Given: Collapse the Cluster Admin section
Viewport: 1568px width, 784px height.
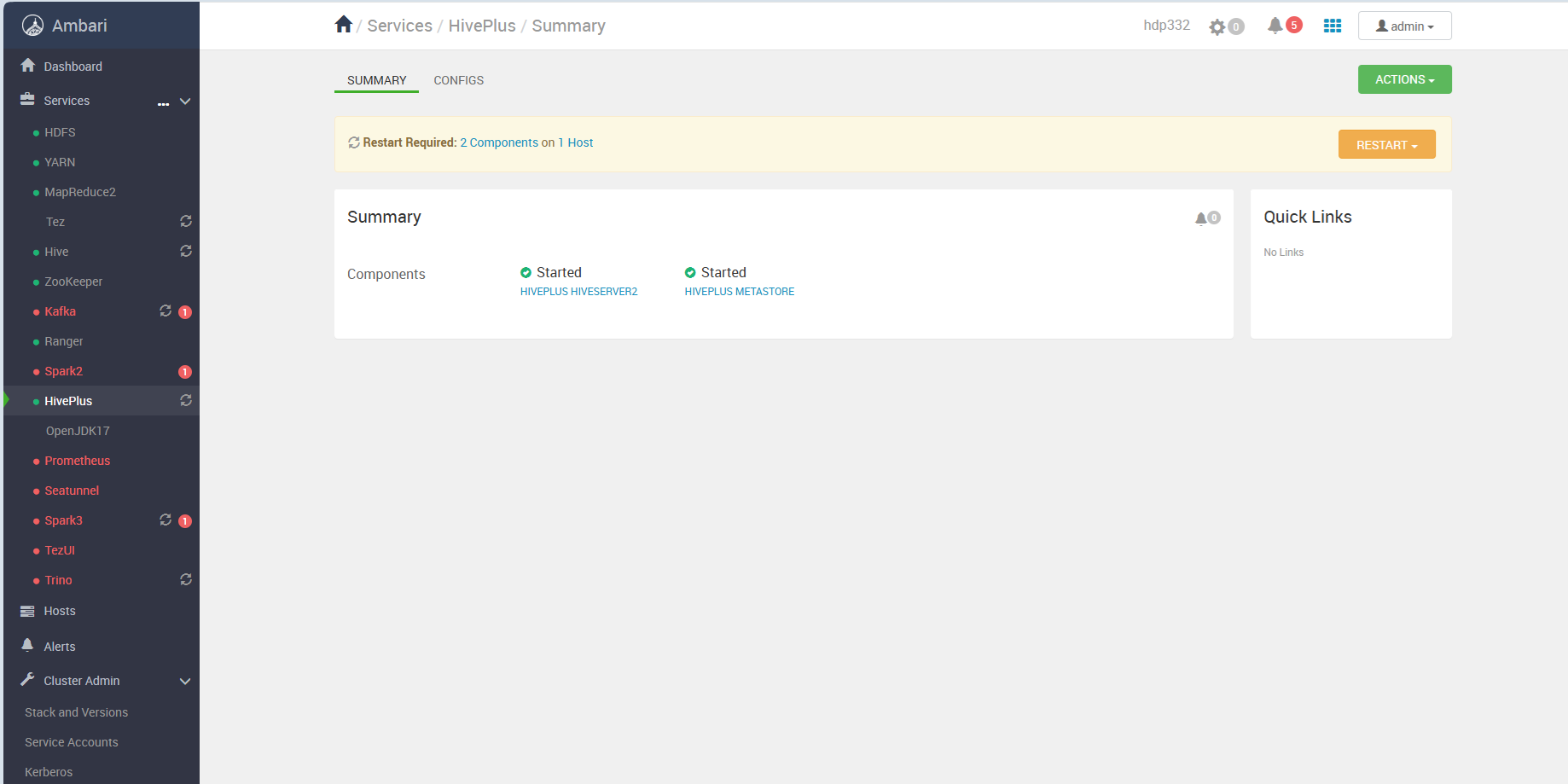Looking at the screenshot, I should [x=185, y=681].
